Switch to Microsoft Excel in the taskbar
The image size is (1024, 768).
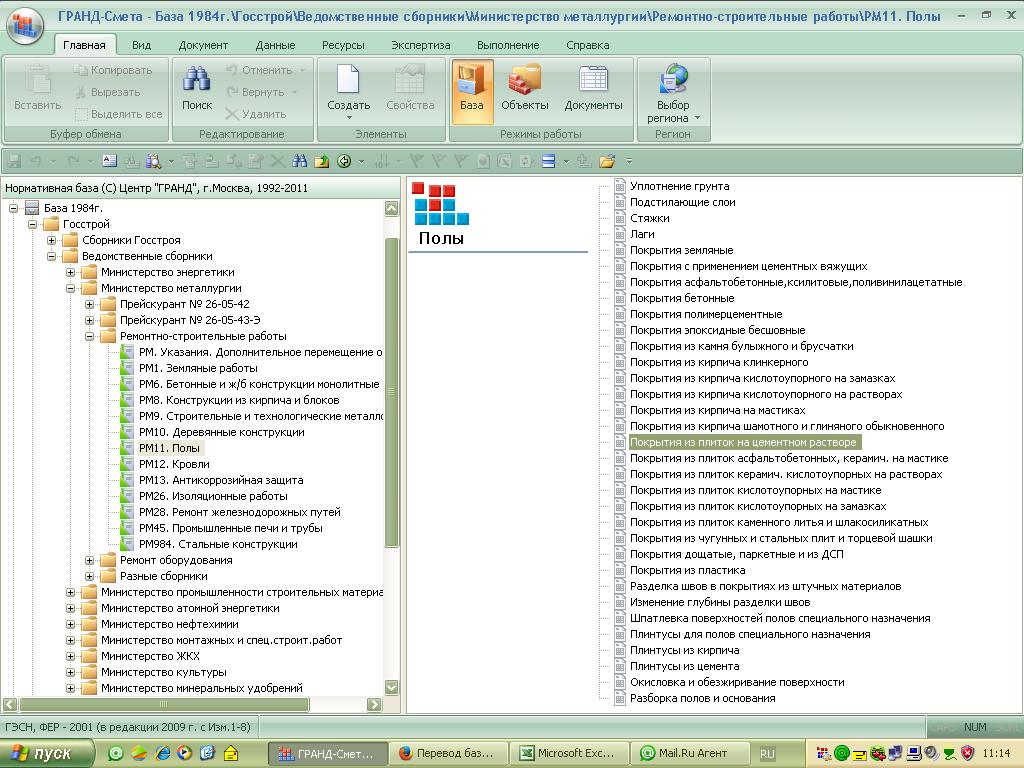point(569,753)
